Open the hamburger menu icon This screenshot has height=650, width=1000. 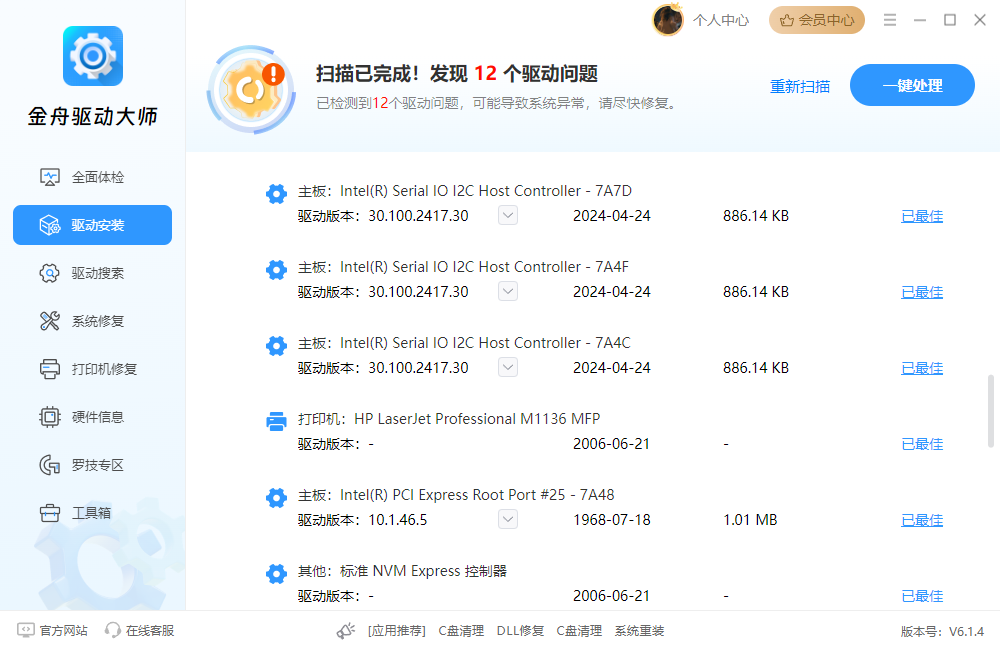[890, 20]
